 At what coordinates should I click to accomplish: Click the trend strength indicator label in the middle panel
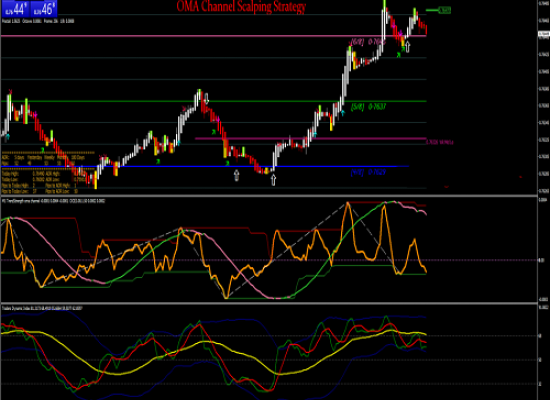(x=53, y=201)
